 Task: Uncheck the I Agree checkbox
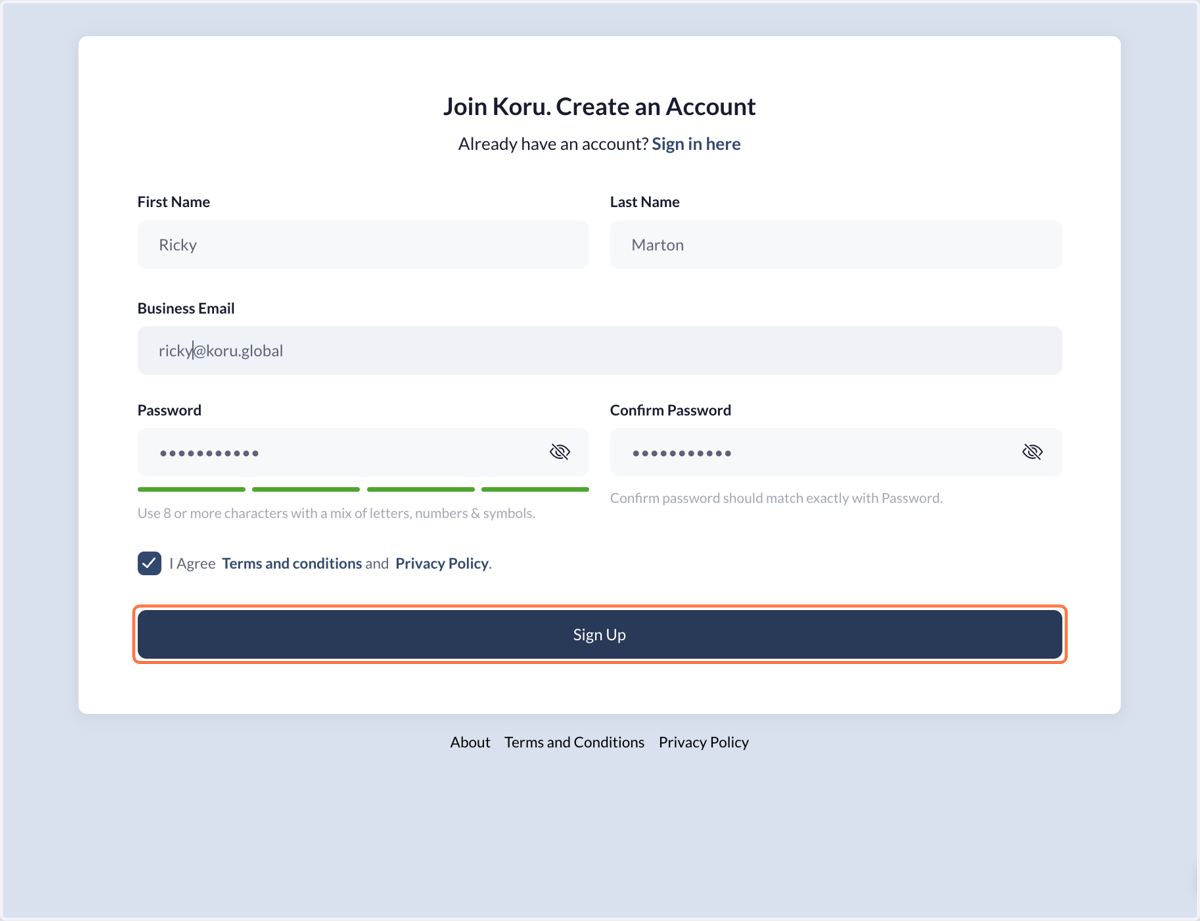tap(149, 563)
